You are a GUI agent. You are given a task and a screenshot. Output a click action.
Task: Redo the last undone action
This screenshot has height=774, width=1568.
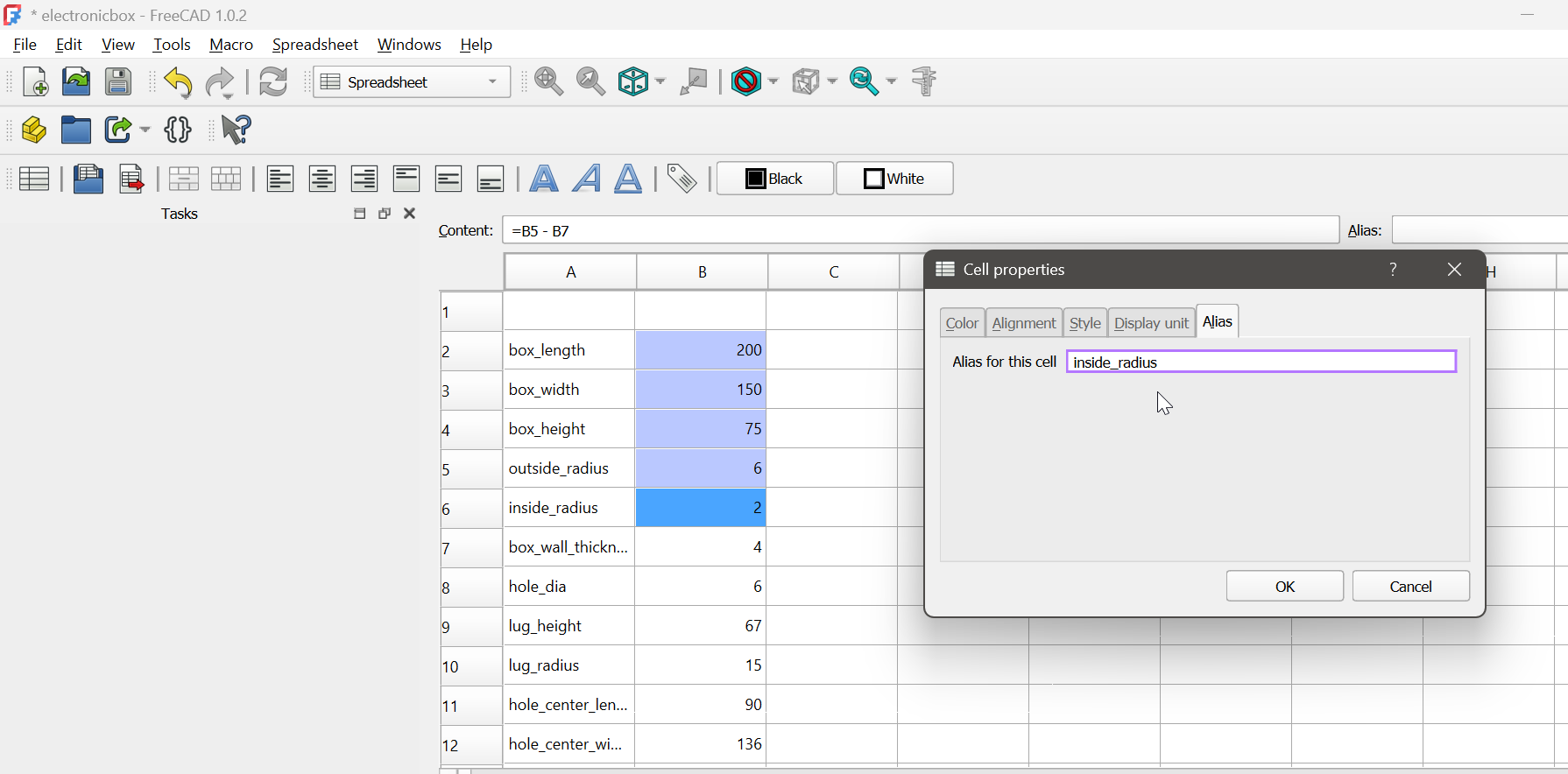click(220, 83)
